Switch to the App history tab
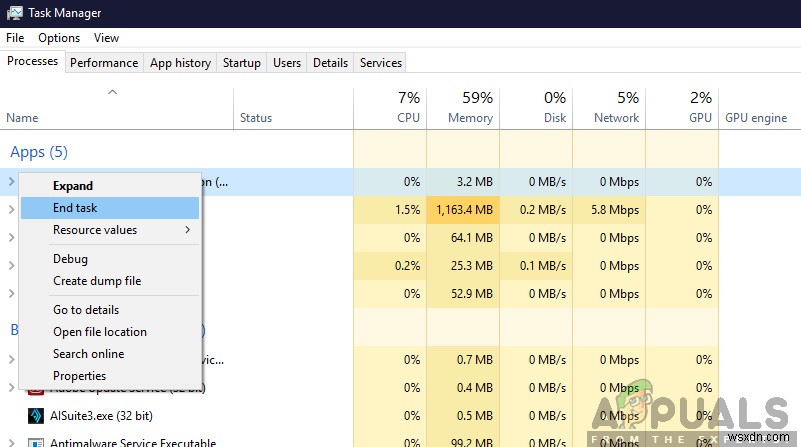 [180, 63]
